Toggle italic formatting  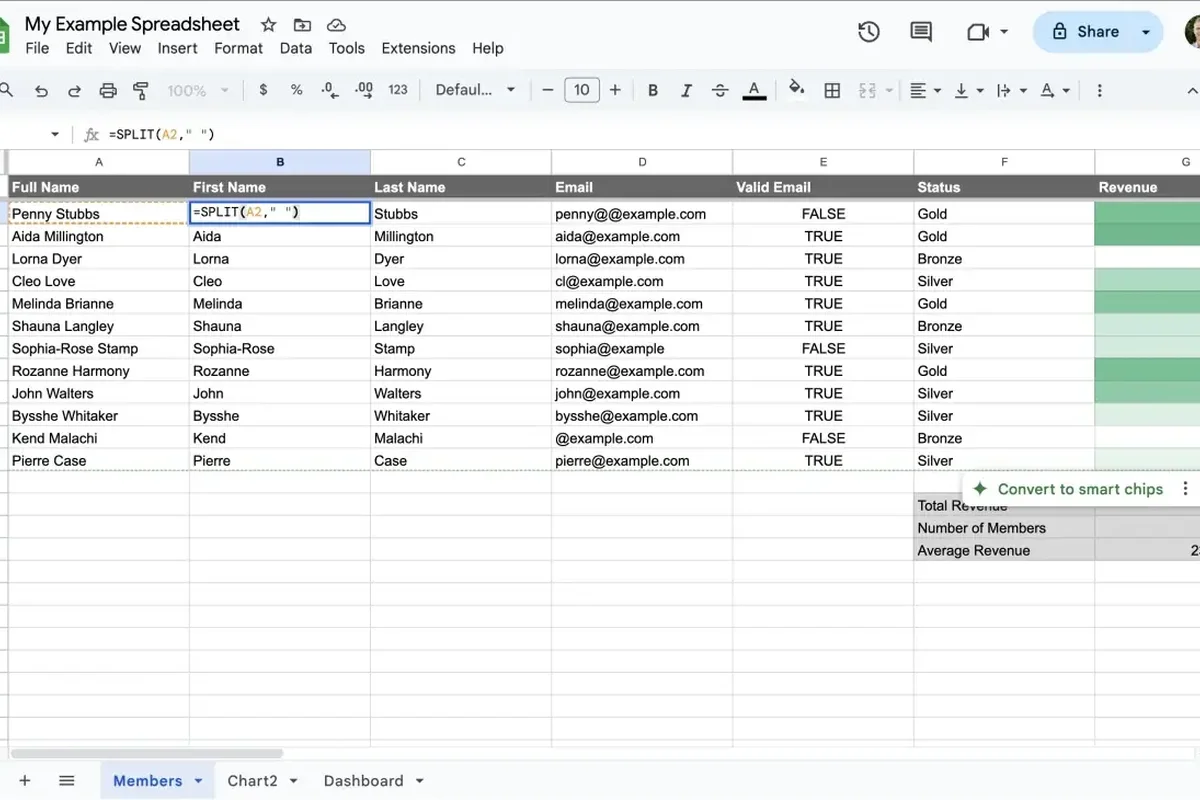[686, 90]
